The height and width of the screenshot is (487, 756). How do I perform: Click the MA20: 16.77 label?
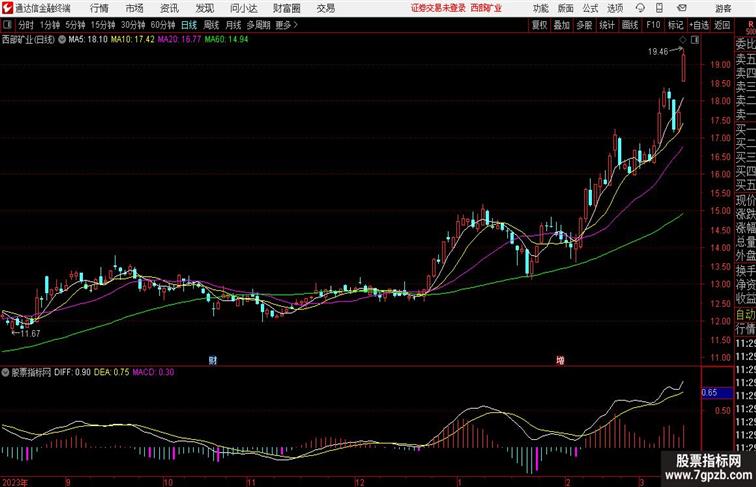[x=179, y=40]
